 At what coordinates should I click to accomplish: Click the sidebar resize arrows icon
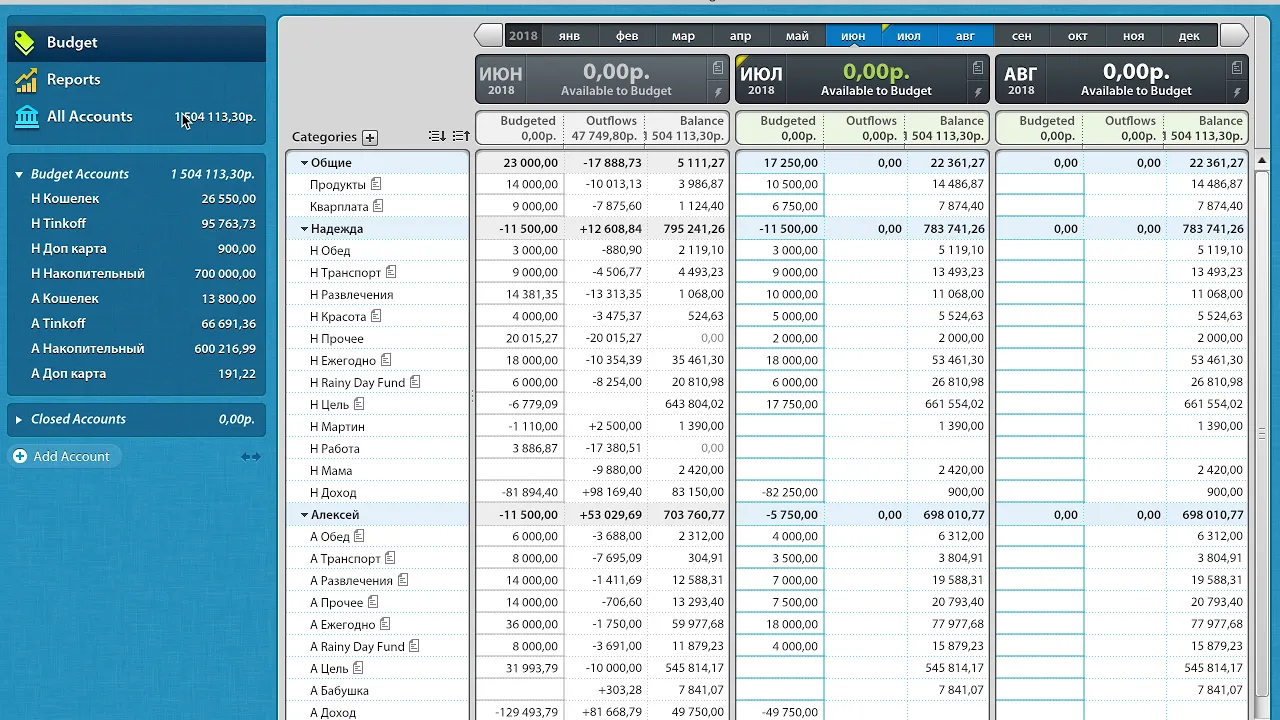(x=250, y=457)
